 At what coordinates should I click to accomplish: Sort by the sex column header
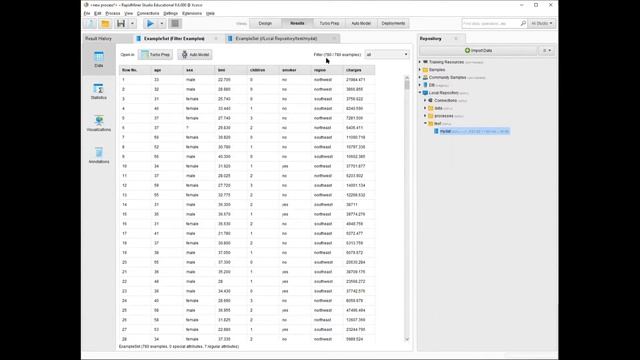pos(199,70)
